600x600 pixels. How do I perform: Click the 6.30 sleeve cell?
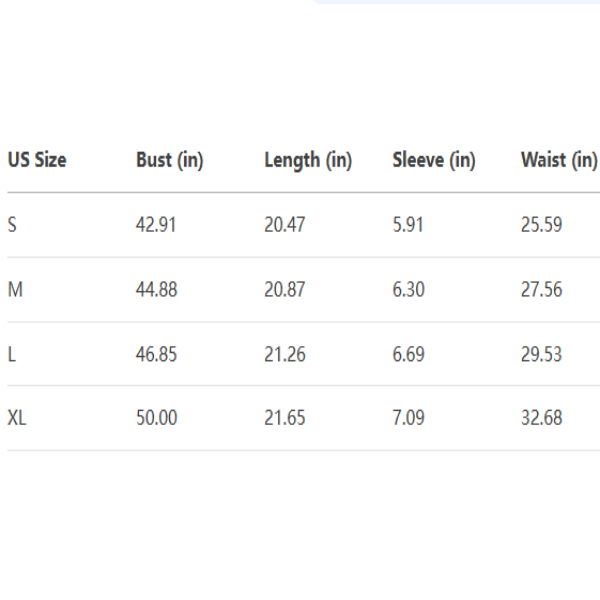pyautogui.click(x=409, y=290)
